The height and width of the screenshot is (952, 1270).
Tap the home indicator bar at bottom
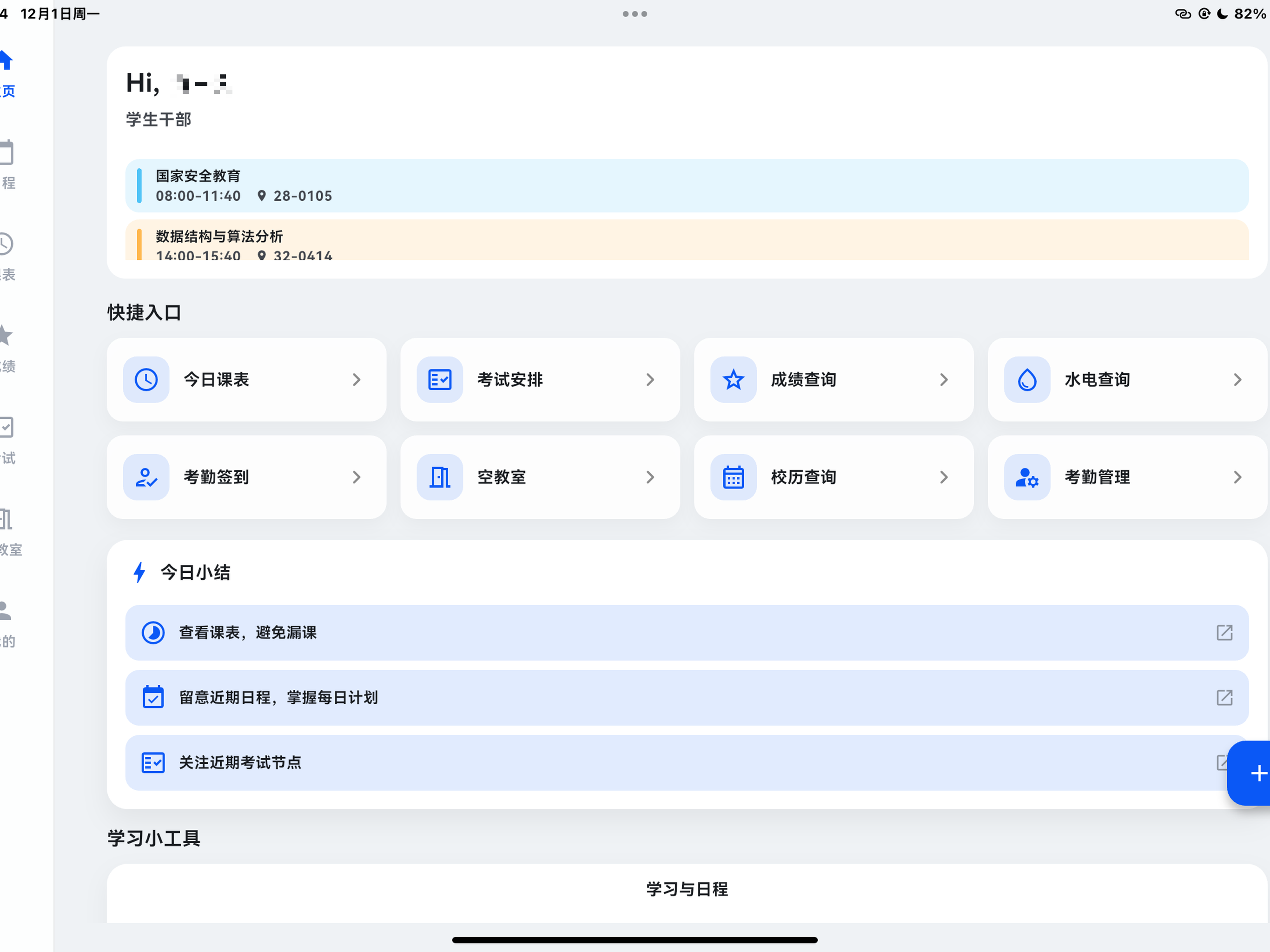coord(635,940)
